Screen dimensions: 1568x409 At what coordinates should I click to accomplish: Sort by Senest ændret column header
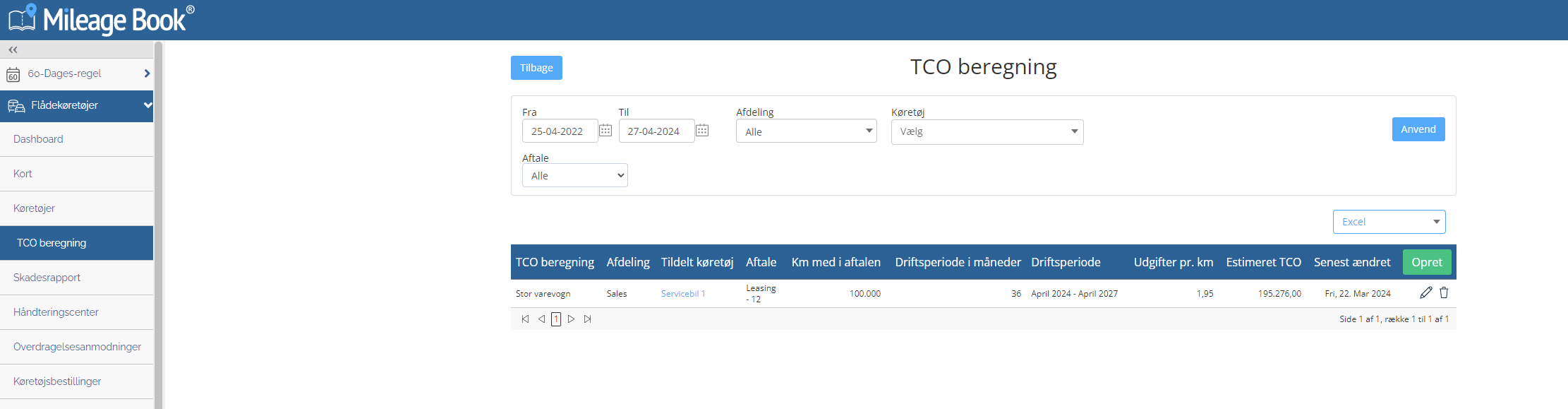tap(1352, 262)
